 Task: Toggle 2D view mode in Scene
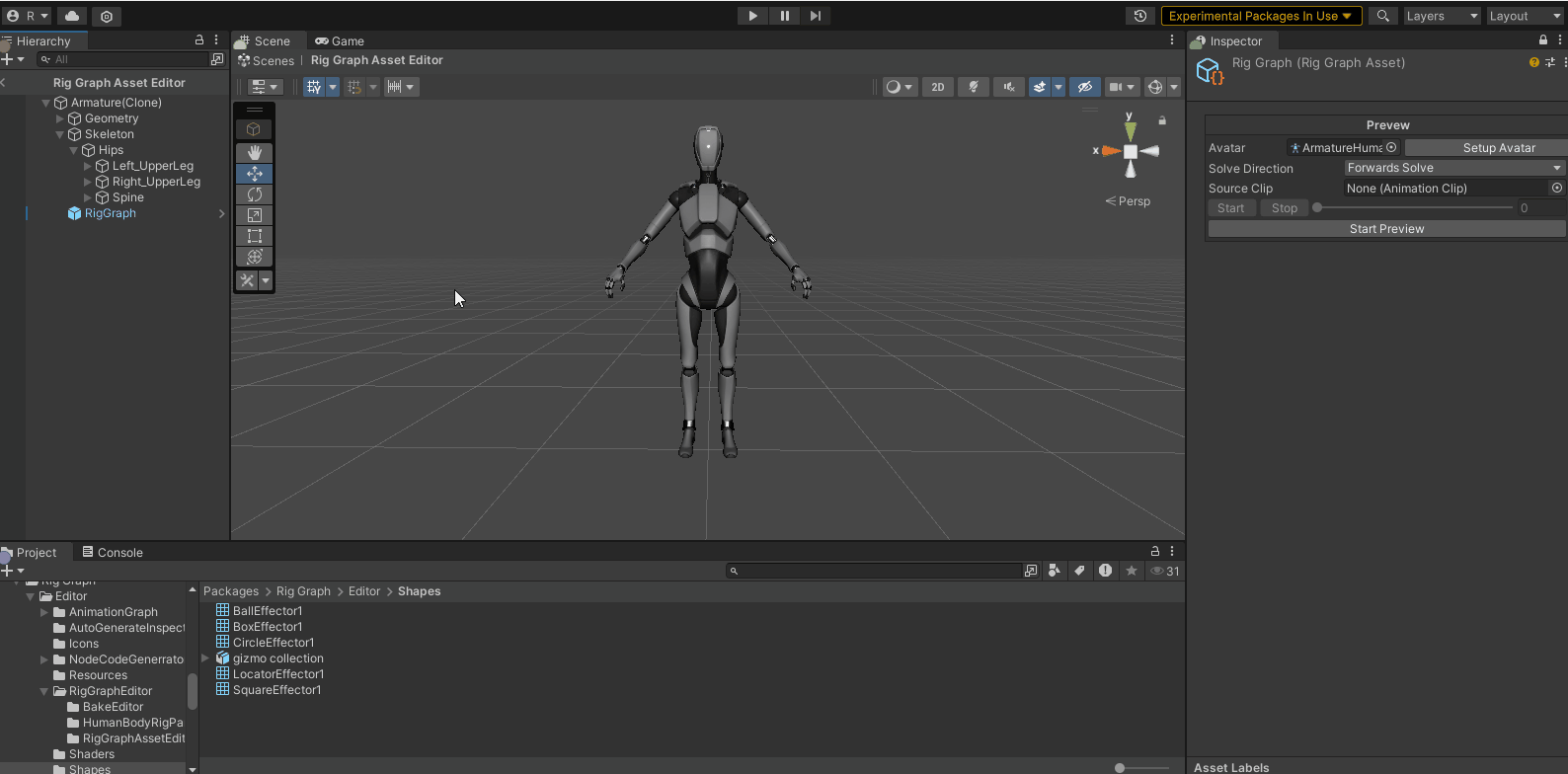(937, 87)
